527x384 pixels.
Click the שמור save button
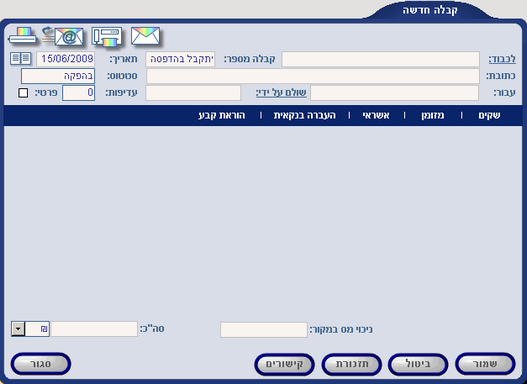[x=485, y=364]
